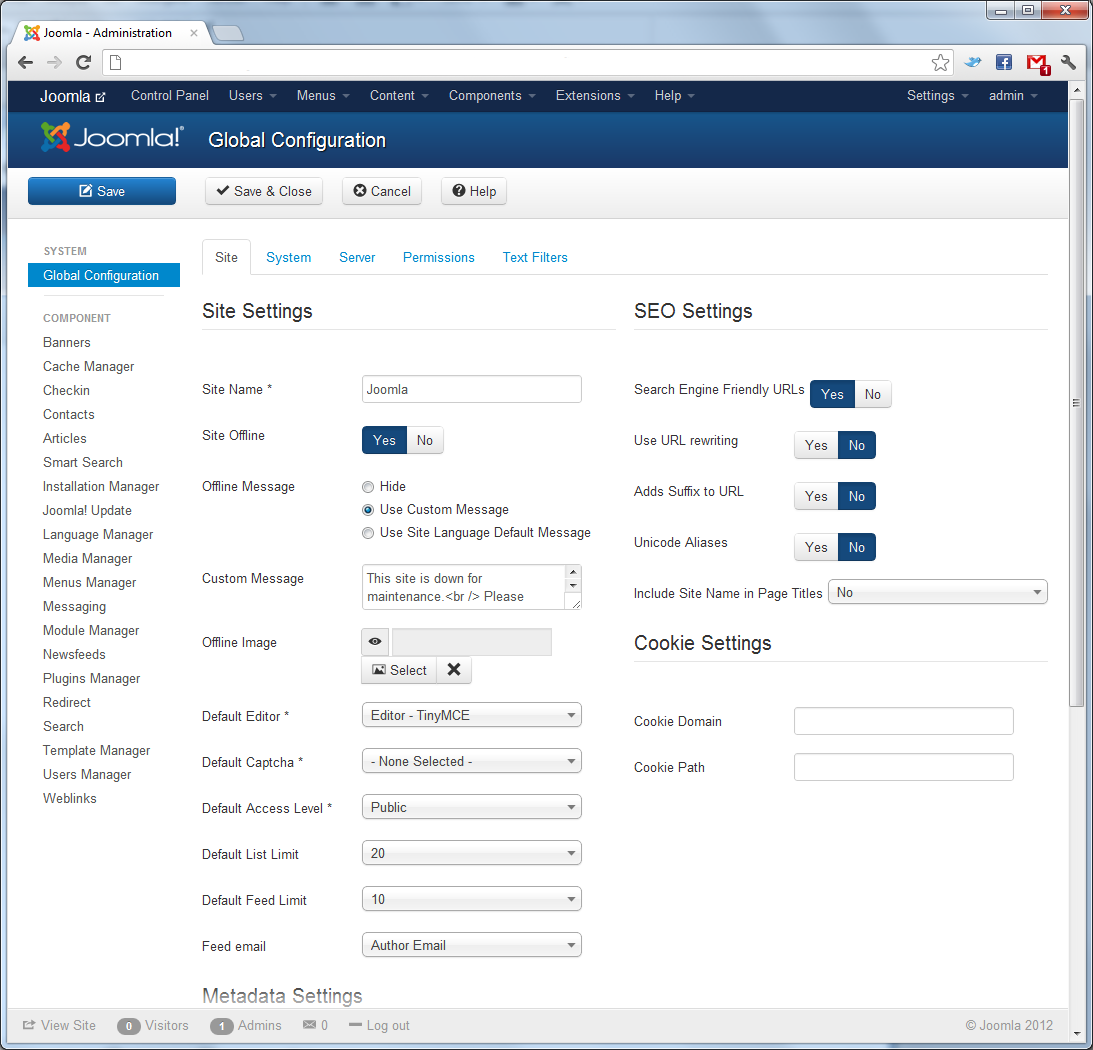Open the Menus menu
Image resolution: width=1093 pixels, height=1050 pixels.
pos(323,96)
